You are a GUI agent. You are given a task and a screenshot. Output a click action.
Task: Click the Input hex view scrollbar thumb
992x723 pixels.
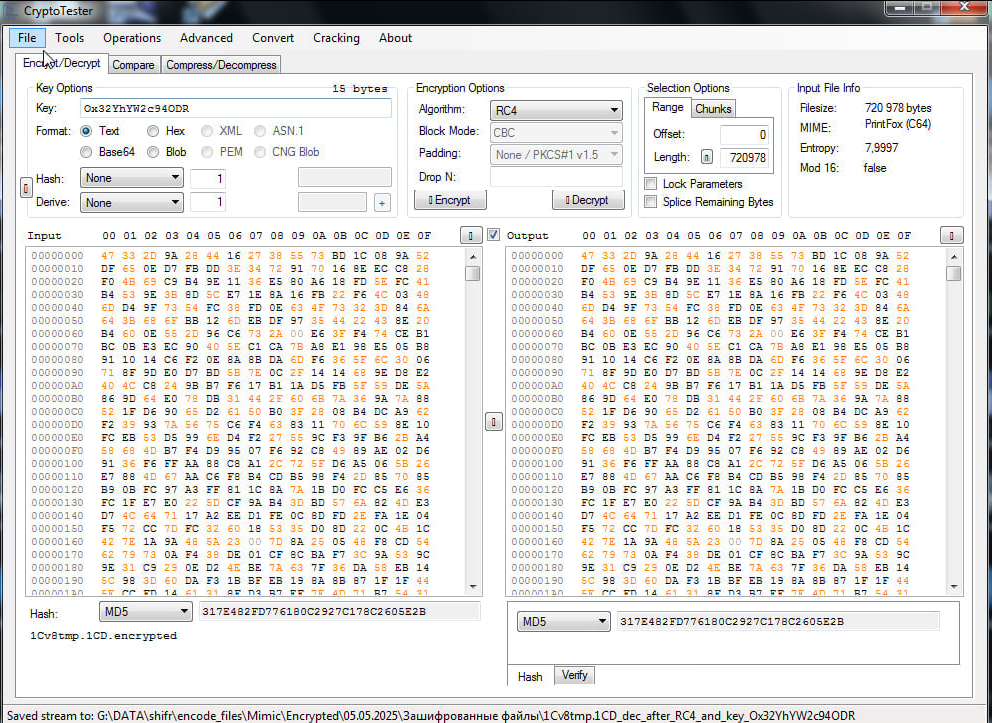click(x=473, y=273)
